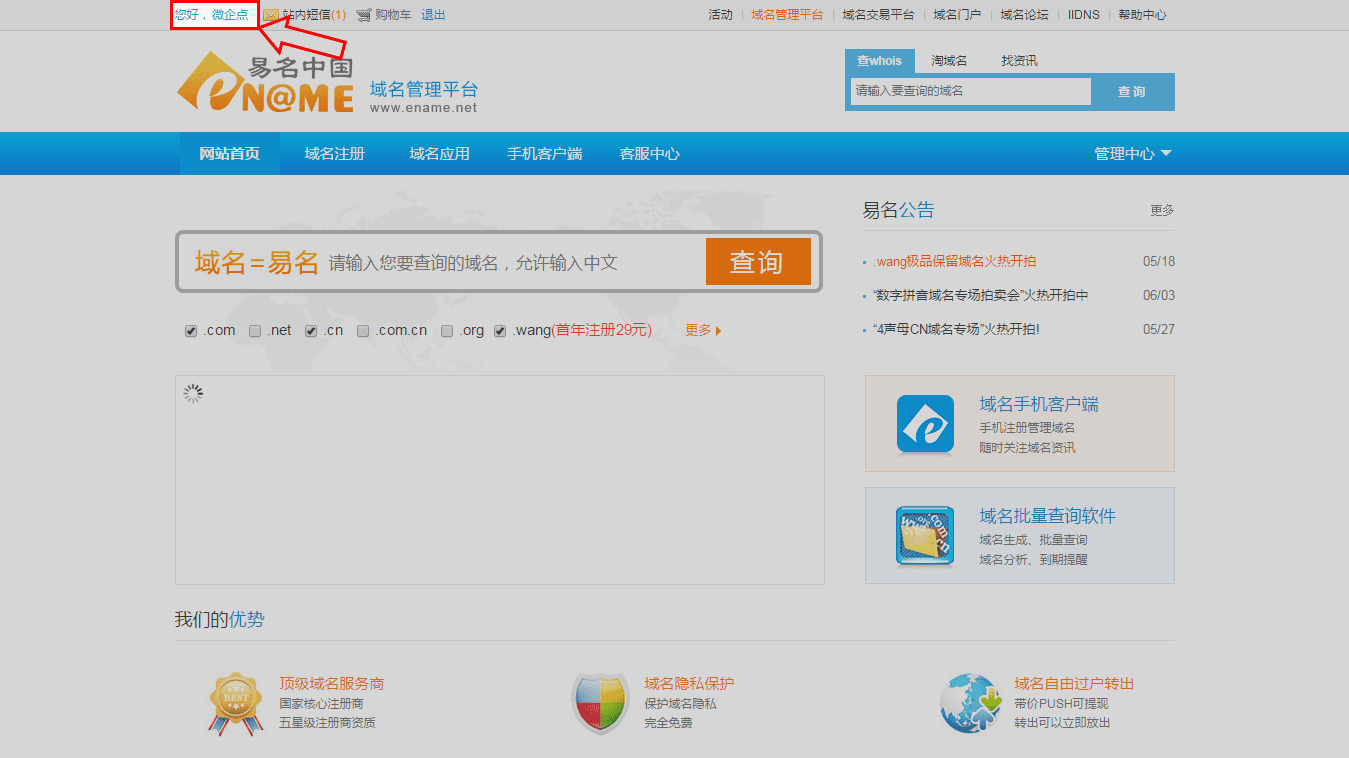1349x758 pixels.
Task: Uncheck the .cn checkbox
Action: click(x=311, y=331)
